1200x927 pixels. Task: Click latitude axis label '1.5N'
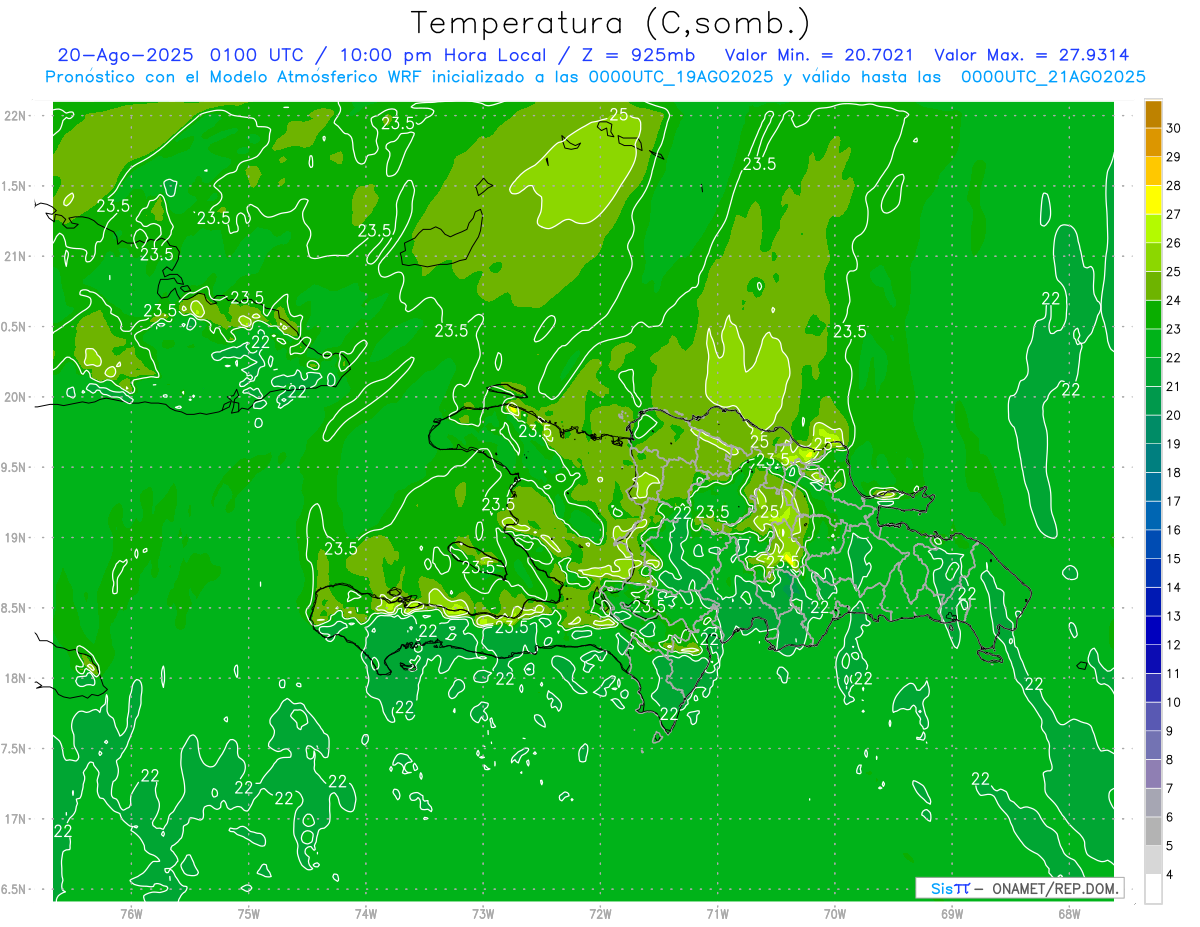[x=15, y=186]
